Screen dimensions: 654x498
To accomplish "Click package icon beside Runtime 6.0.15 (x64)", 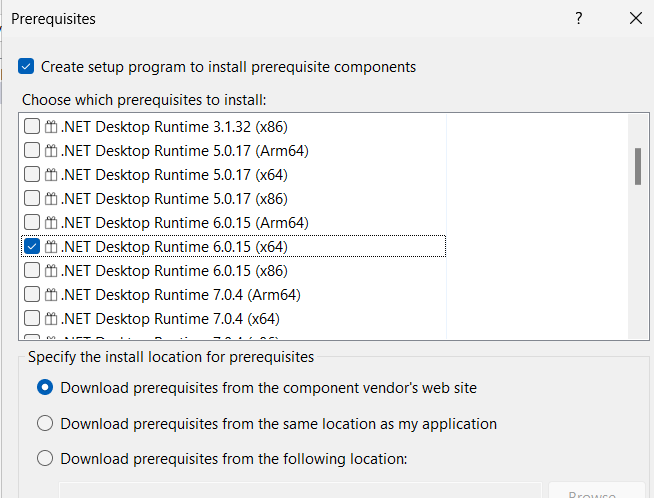I will pos(51,246).
